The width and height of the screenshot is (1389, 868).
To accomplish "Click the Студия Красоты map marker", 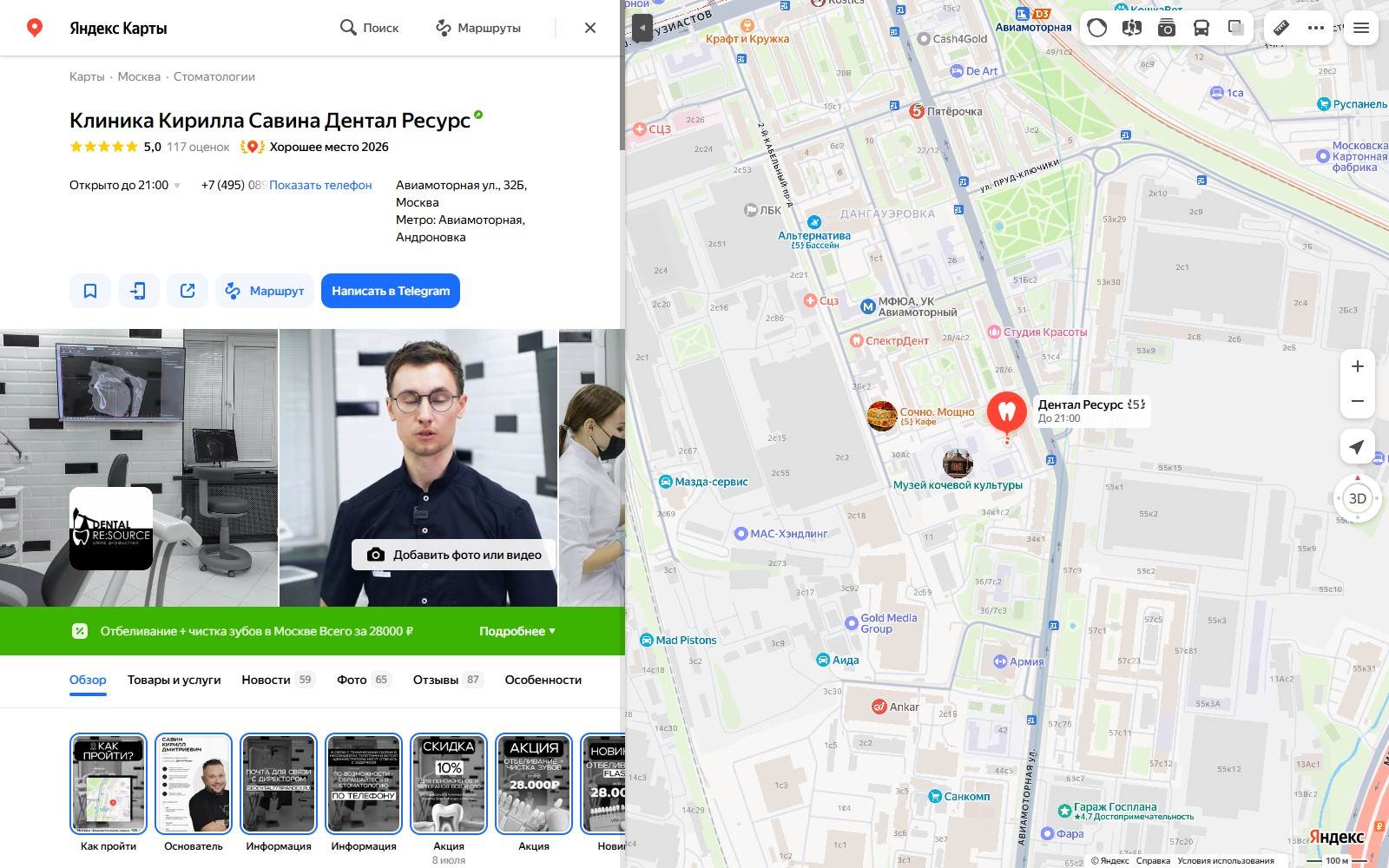I will [x=994, y=332].
